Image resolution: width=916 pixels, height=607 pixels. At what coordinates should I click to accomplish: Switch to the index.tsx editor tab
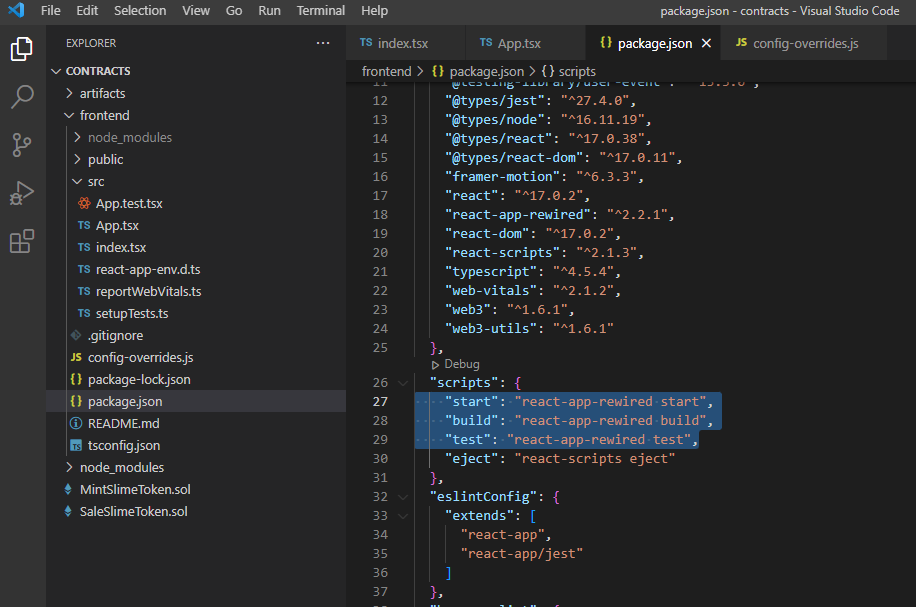pos(405,43)
